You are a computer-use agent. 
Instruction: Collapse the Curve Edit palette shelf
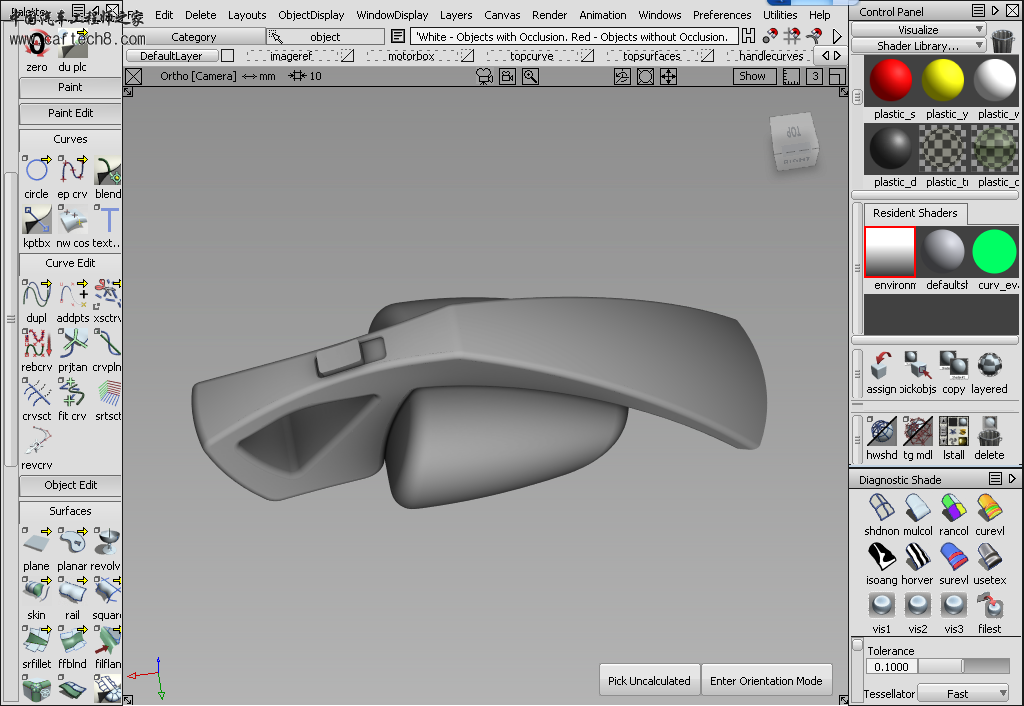[71, 263]
